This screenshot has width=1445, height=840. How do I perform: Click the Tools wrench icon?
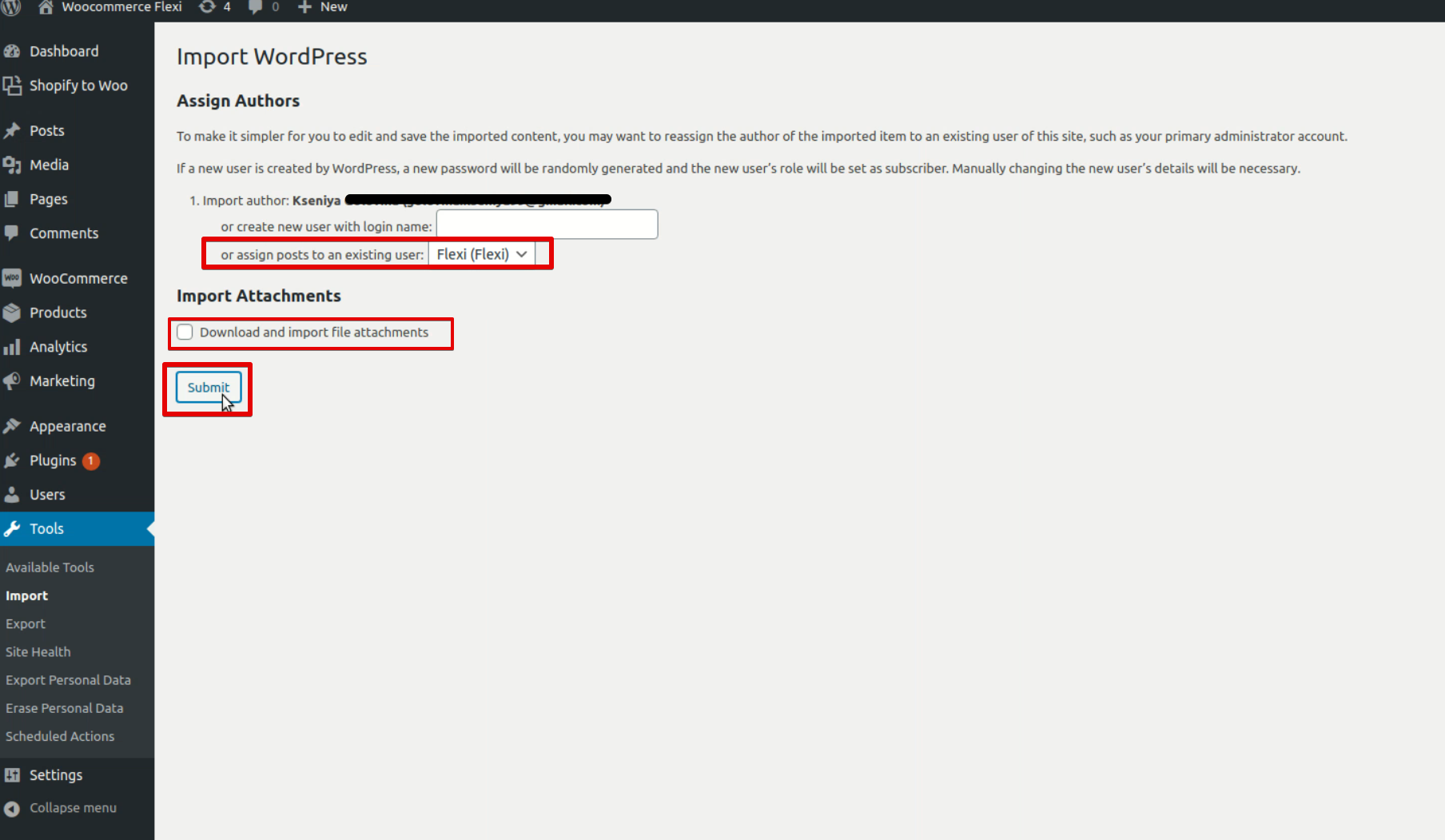(x=12, y=528)
